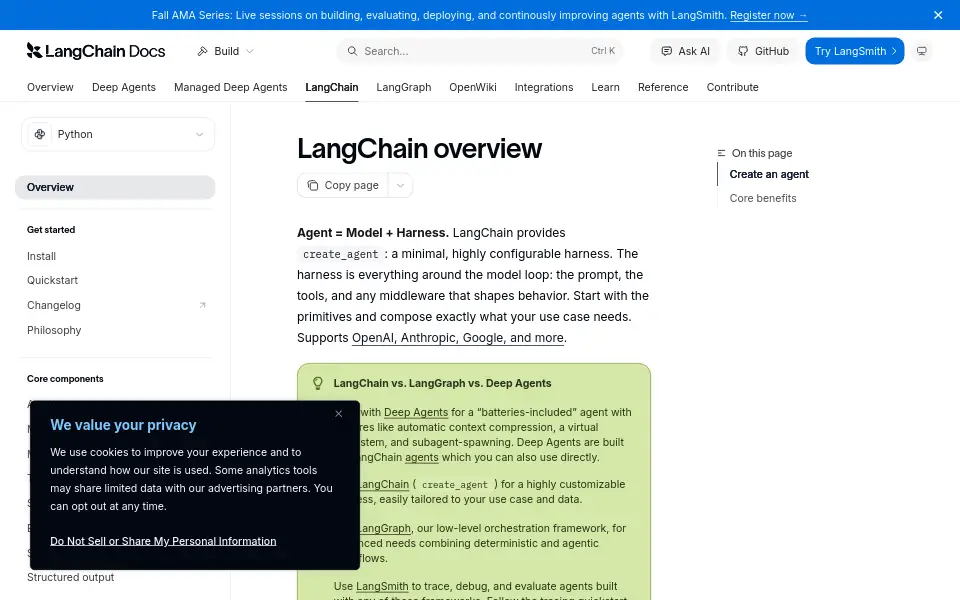Click the search magnifier icon

(352, 51)
